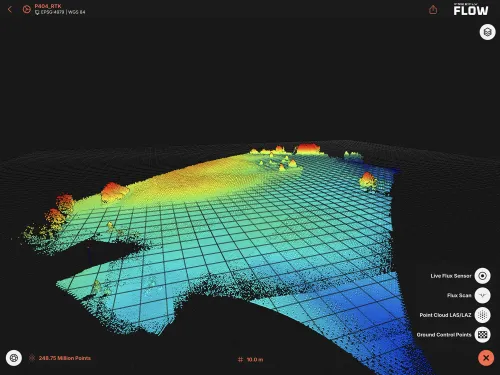Open the share/export icon
The height and width of the screenshot is (375, 500).
tap(433, 10)
